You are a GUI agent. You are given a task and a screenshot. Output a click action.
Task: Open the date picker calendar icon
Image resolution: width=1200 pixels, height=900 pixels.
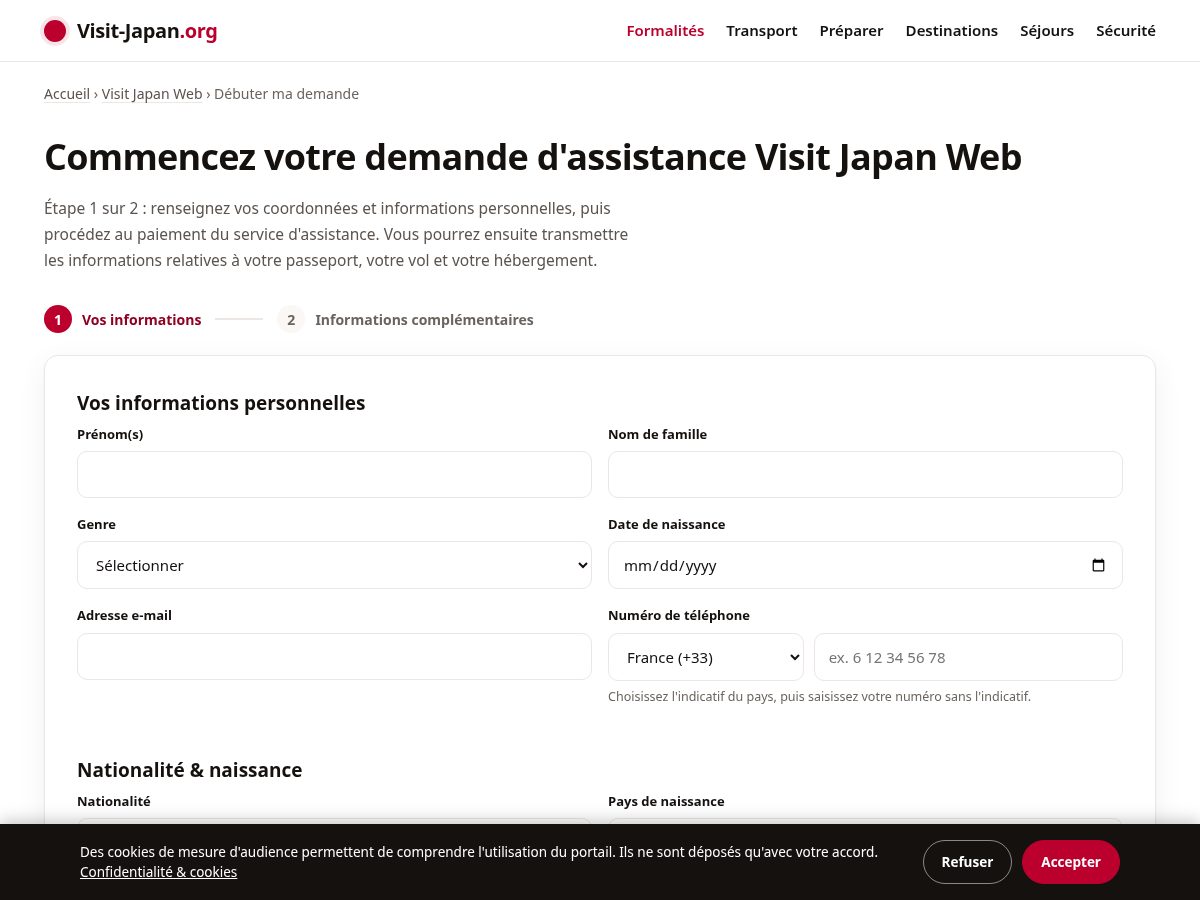(x=1098, y=565)
